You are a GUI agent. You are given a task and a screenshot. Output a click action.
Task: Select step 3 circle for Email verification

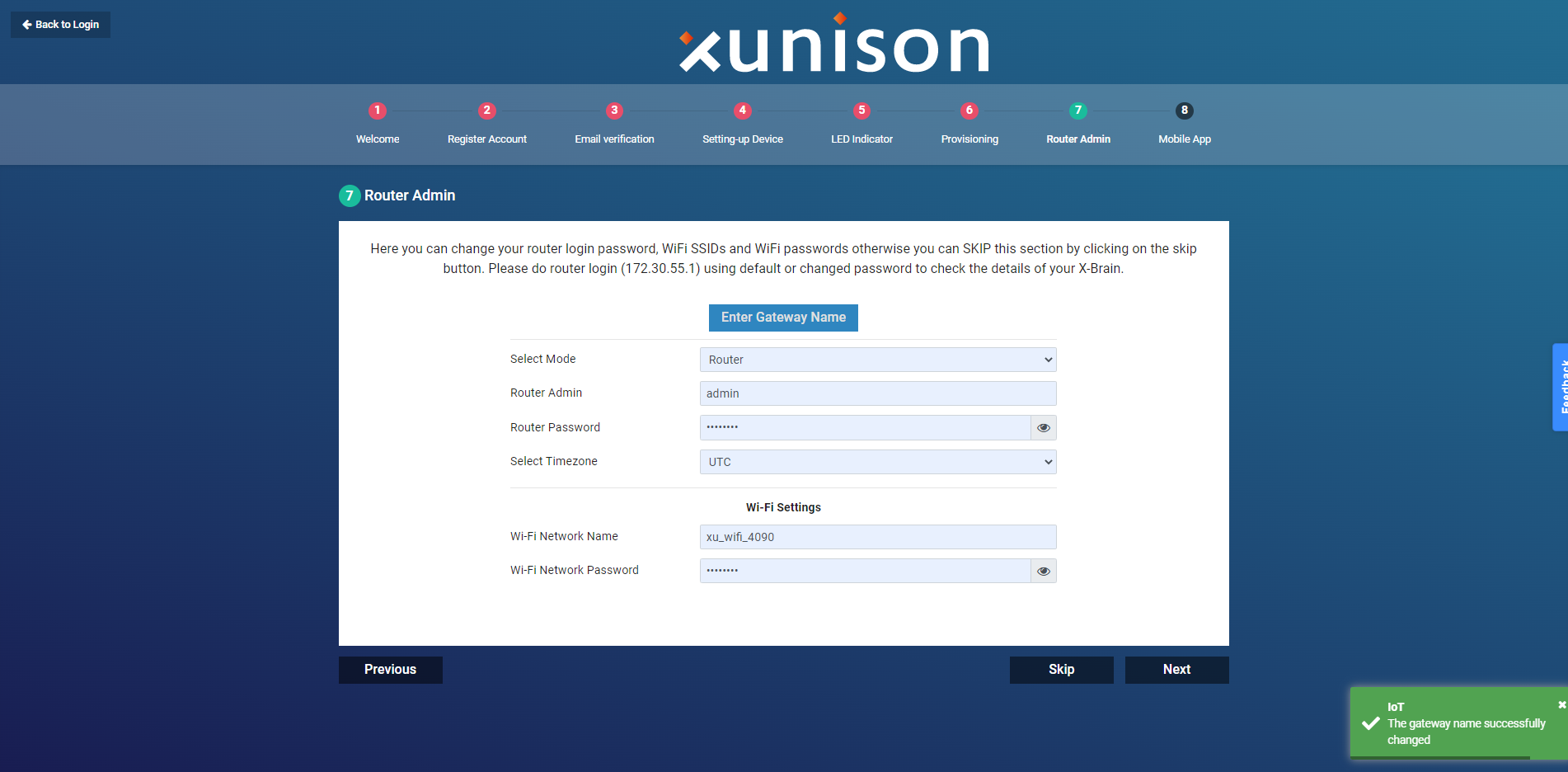[614, 111]
